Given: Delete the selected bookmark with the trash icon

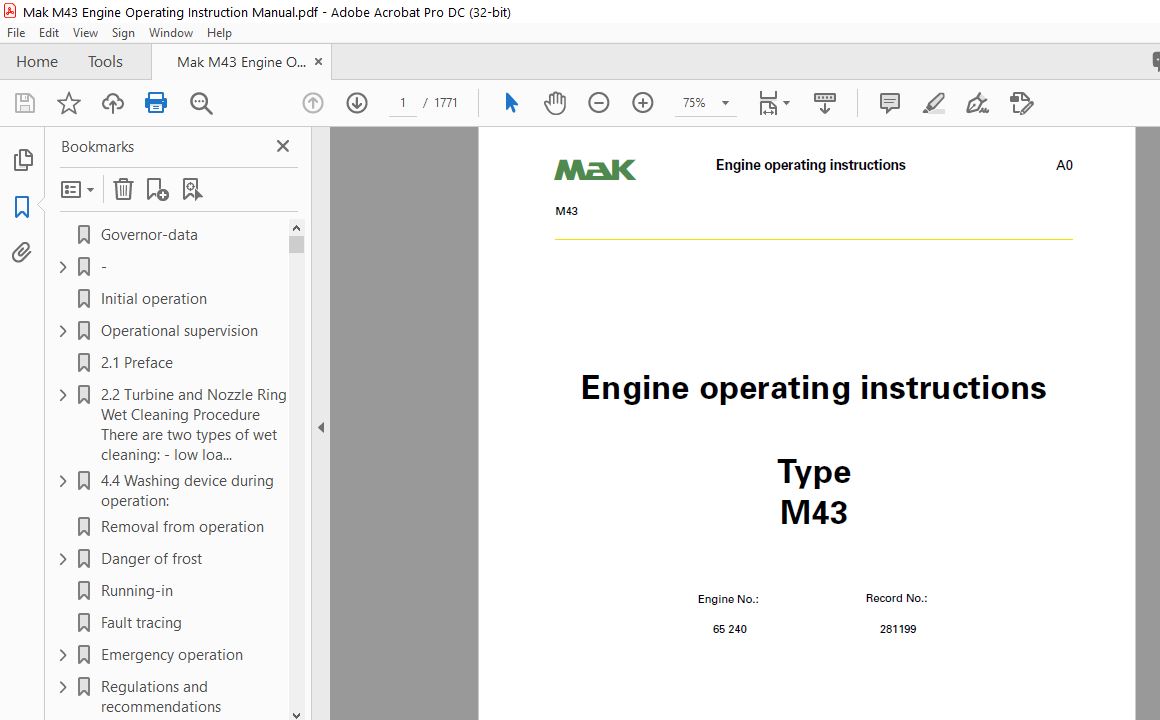Looking at the screenshot, I should pos(123,189).
